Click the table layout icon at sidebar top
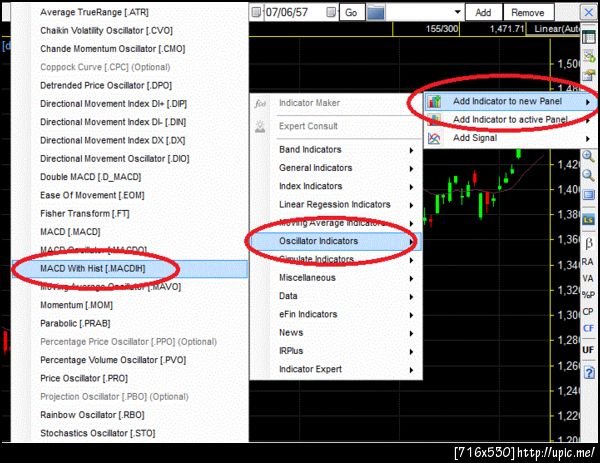Viewport: 600px width, 463px height. click(589, 37)
